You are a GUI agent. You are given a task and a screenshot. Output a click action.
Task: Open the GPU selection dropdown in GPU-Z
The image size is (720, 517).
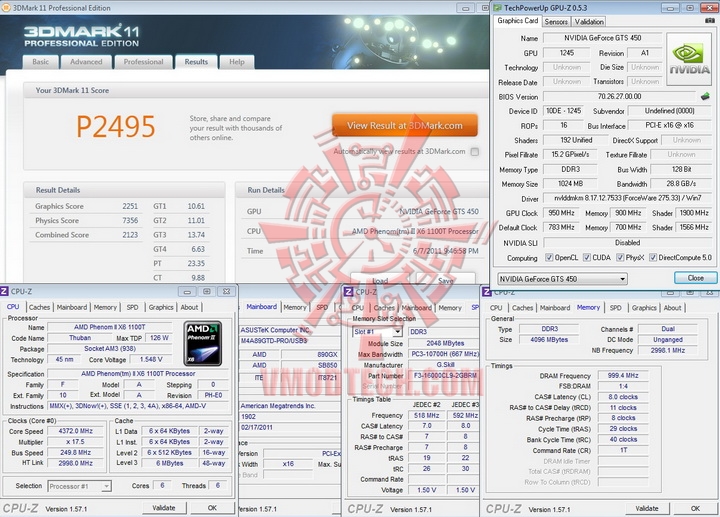[562, 279]
